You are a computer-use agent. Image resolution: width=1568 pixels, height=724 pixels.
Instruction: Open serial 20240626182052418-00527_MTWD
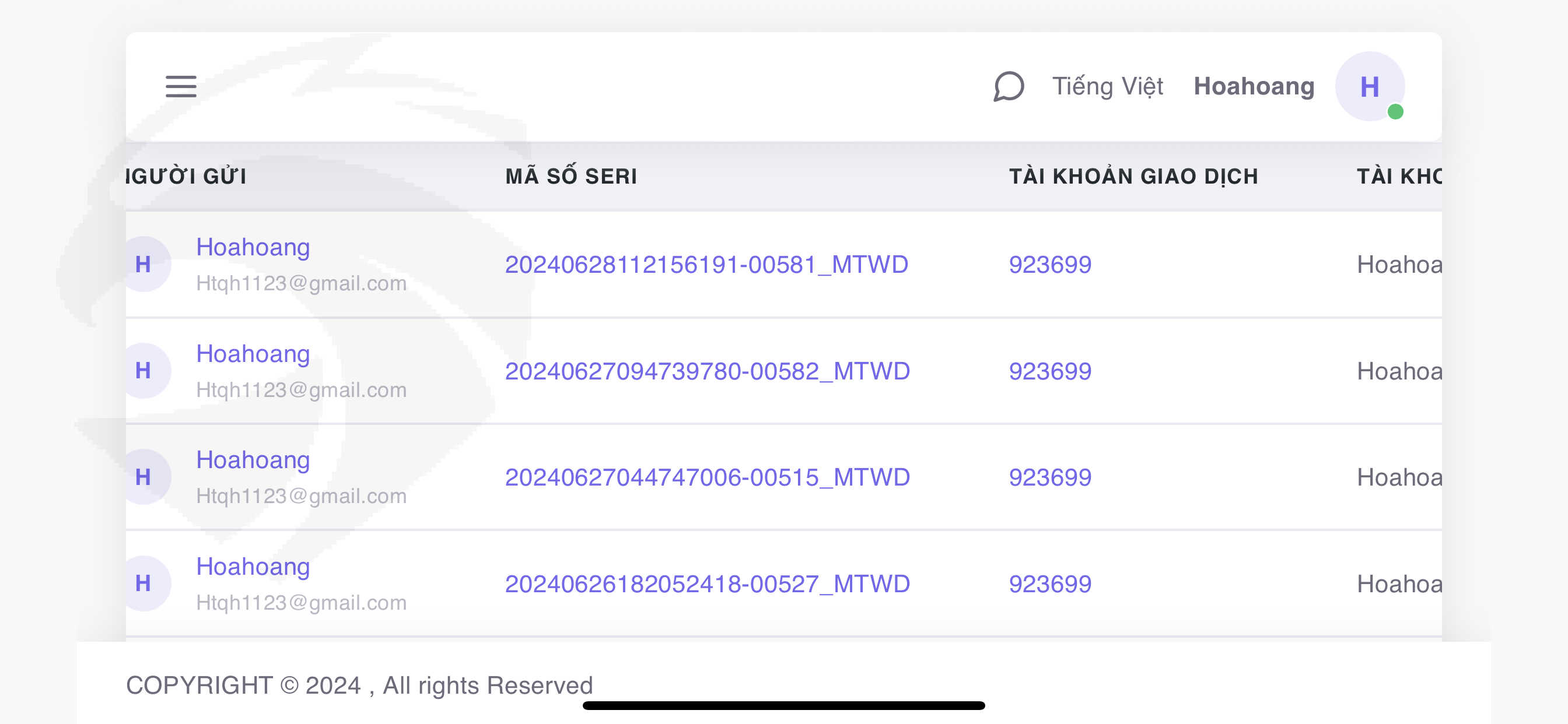708,584
